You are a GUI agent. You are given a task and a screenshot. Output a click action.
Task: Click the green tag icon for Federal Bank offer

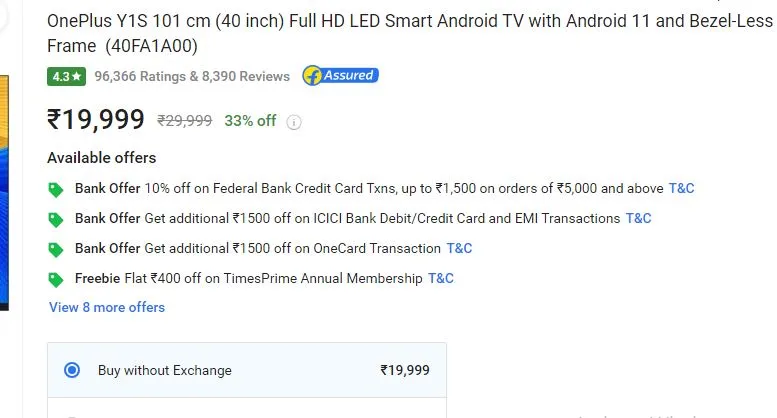[56, 190]
